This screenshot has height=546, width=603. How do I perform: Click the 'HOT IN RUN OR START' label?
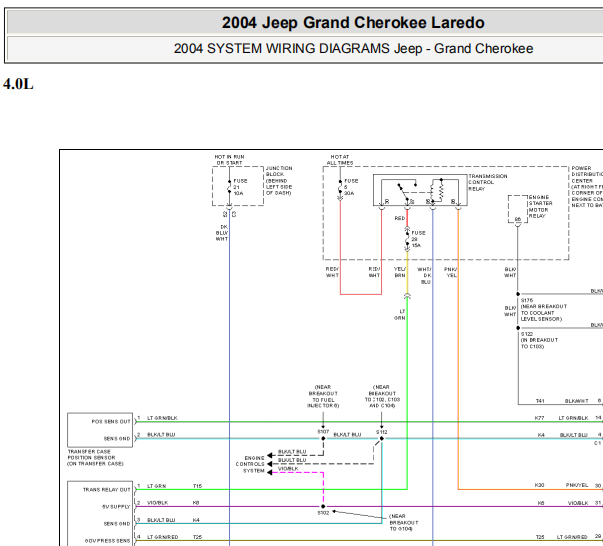click(x=229, y=160)
